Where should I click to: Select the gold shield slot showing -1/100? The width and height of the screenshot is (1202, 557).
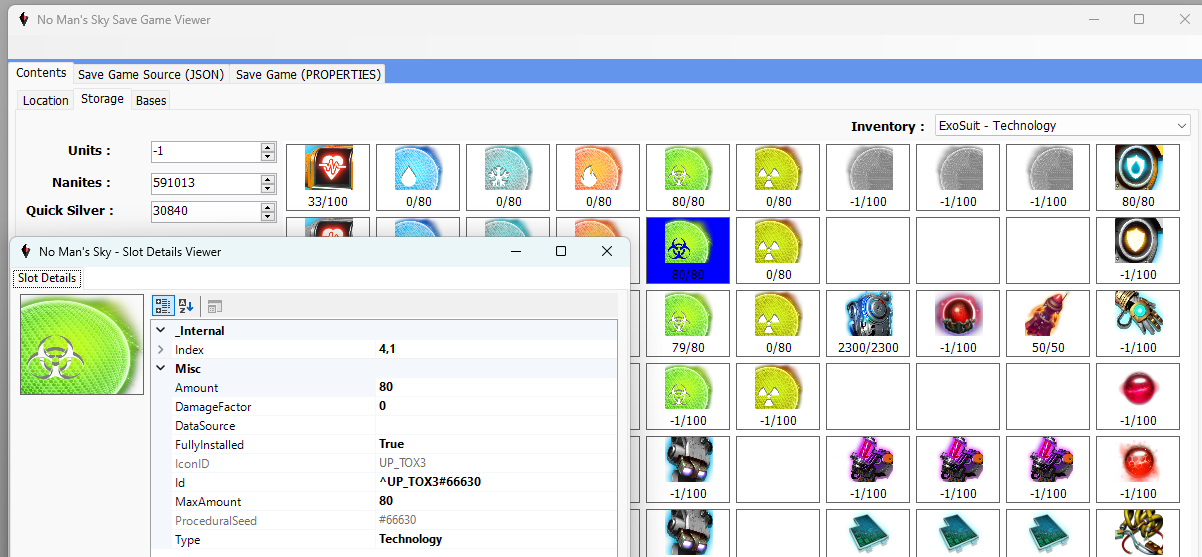(x=1138, y=250)
